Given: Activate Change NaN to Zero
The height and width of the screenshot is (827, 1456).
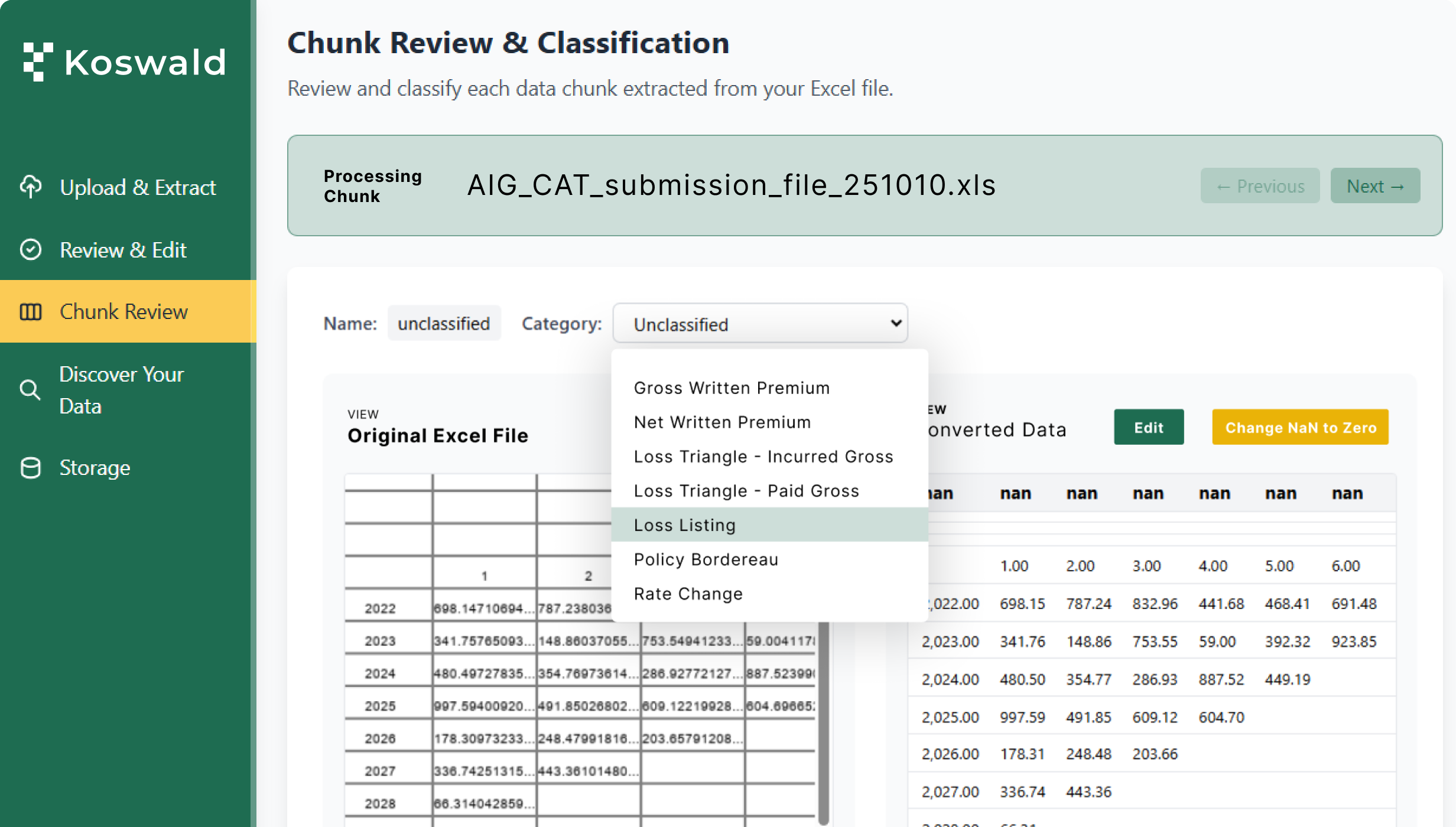Looking at the screenshot, I should coord(1300,426).
